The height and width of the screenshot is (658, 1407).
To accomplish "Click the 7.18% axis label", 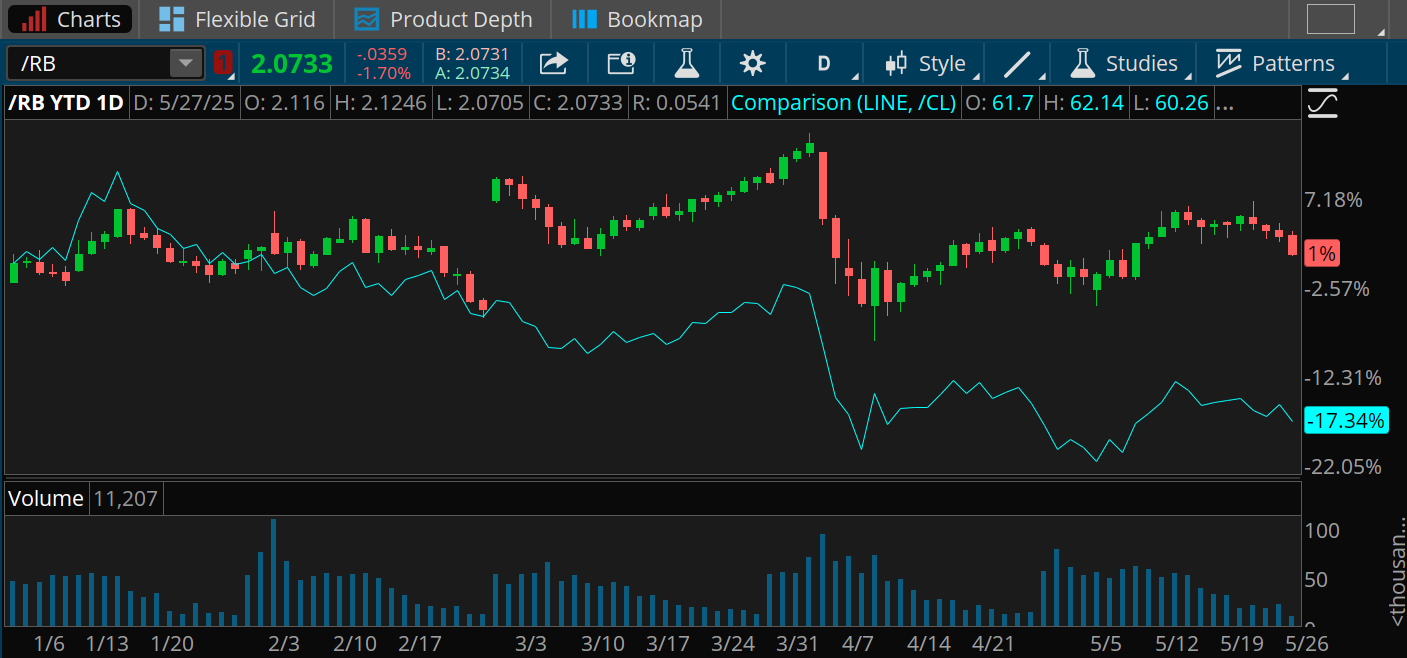I will click(1333, 200).
